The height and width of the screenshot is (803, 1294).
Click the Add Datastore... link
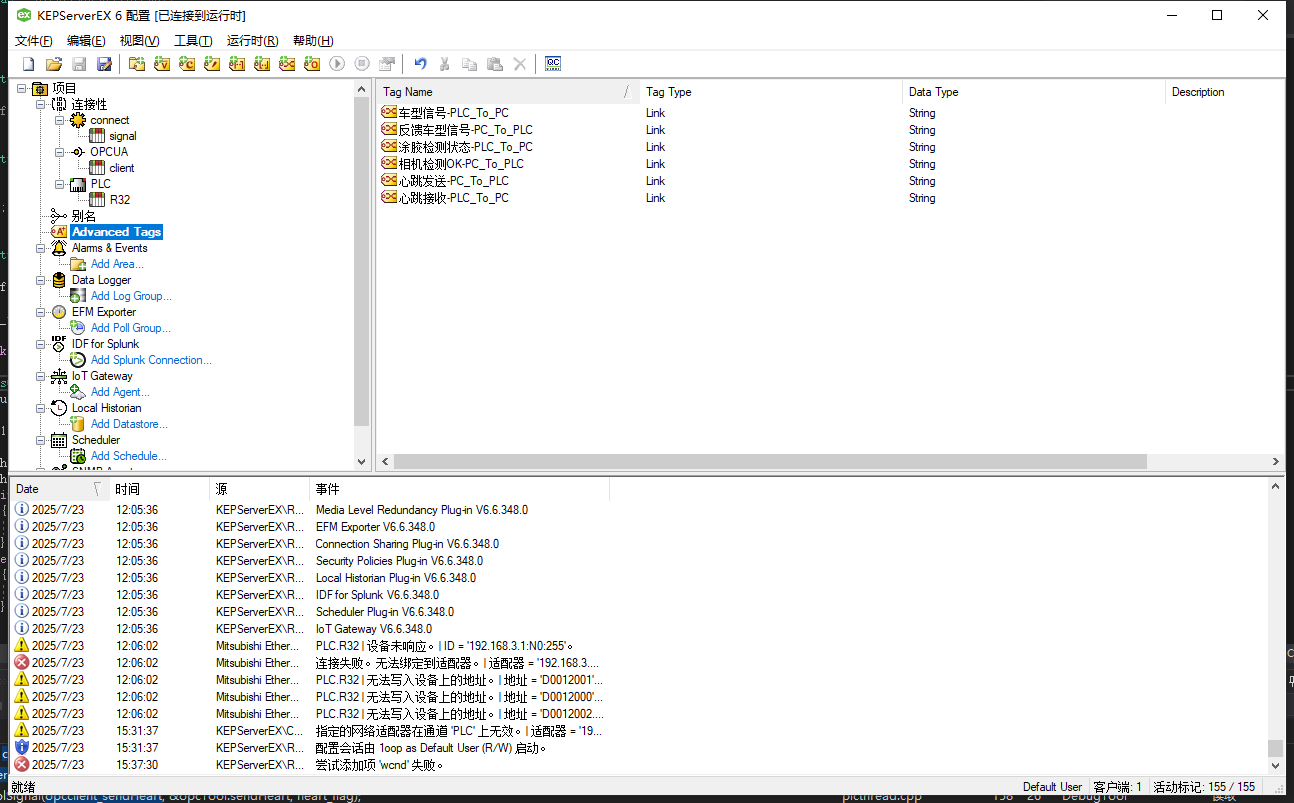(129, 424)
